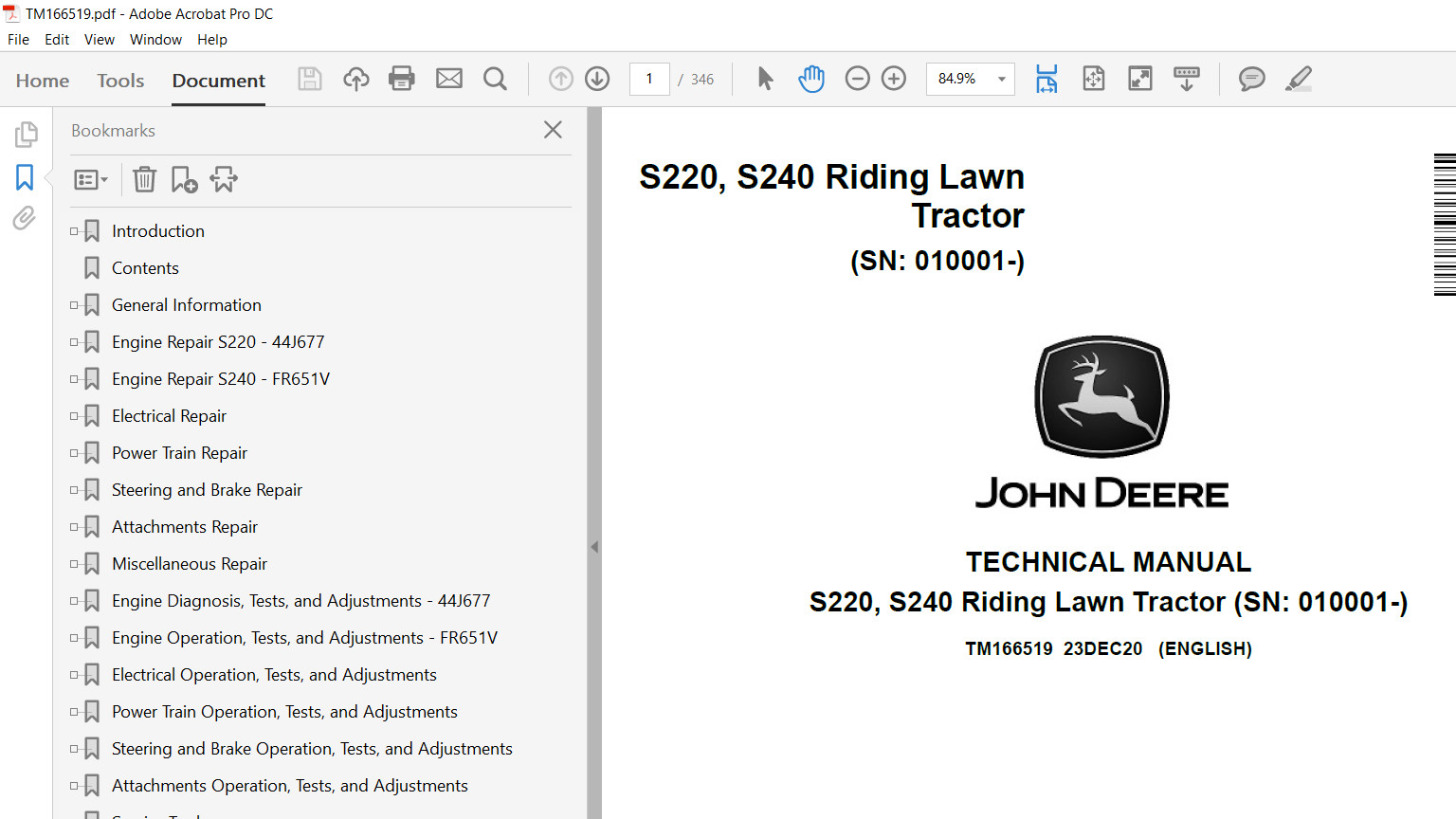Send file by email envelope icon
Viewport: 1456px width, 819px height.
449,79
